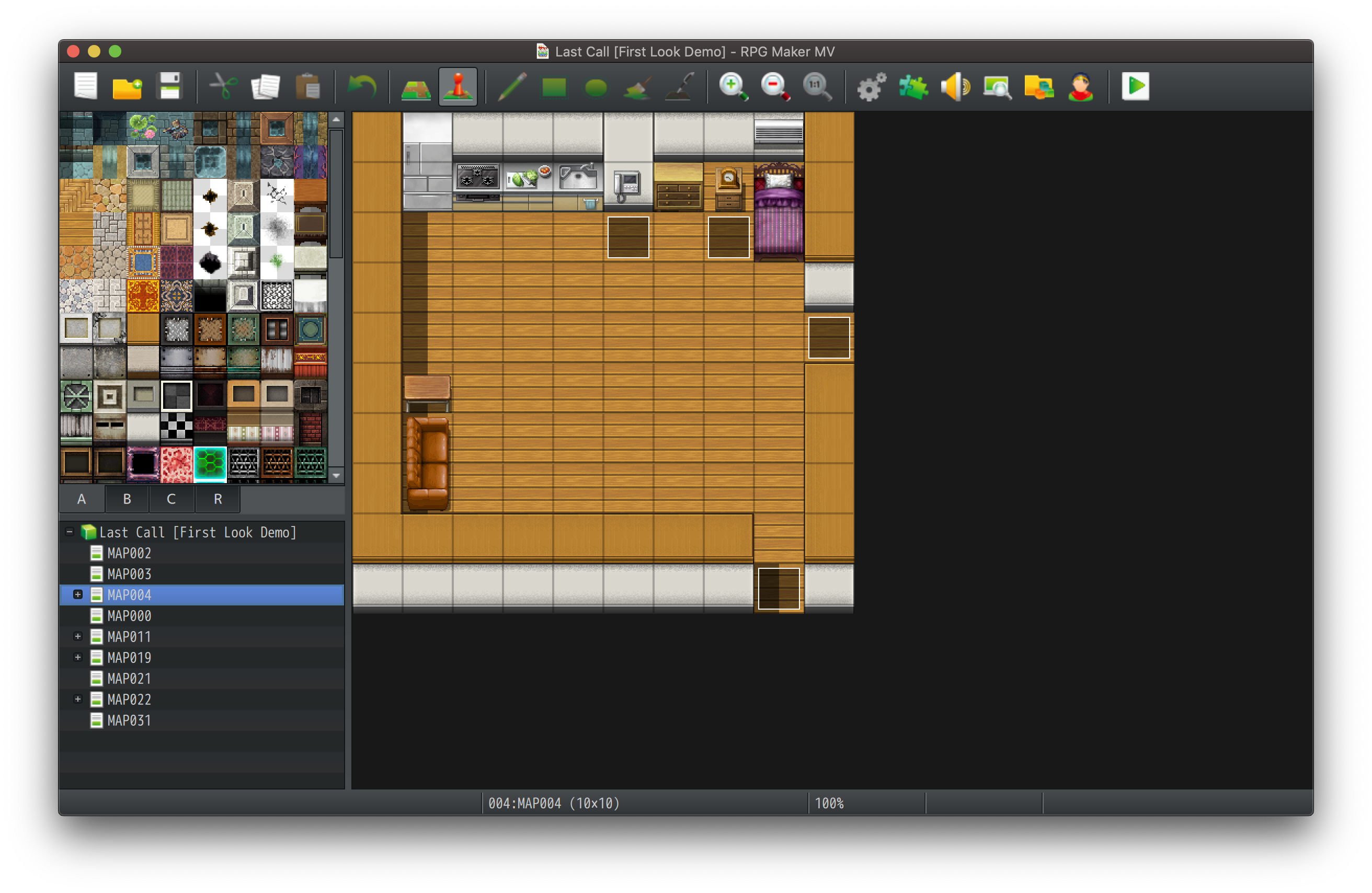
Task: Switch to tileset tab R
Action: pyautogui.click(x=218, y=499)
